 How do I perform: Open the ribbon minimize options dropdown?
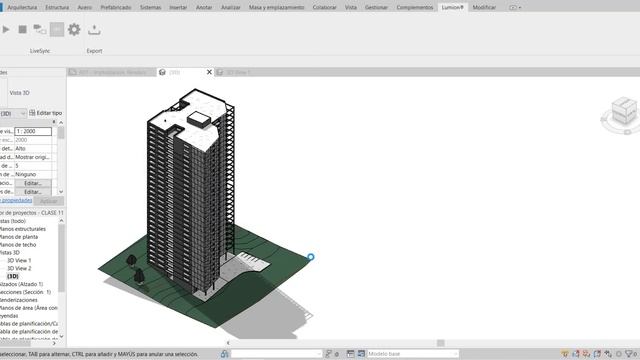tap(515, 7)
